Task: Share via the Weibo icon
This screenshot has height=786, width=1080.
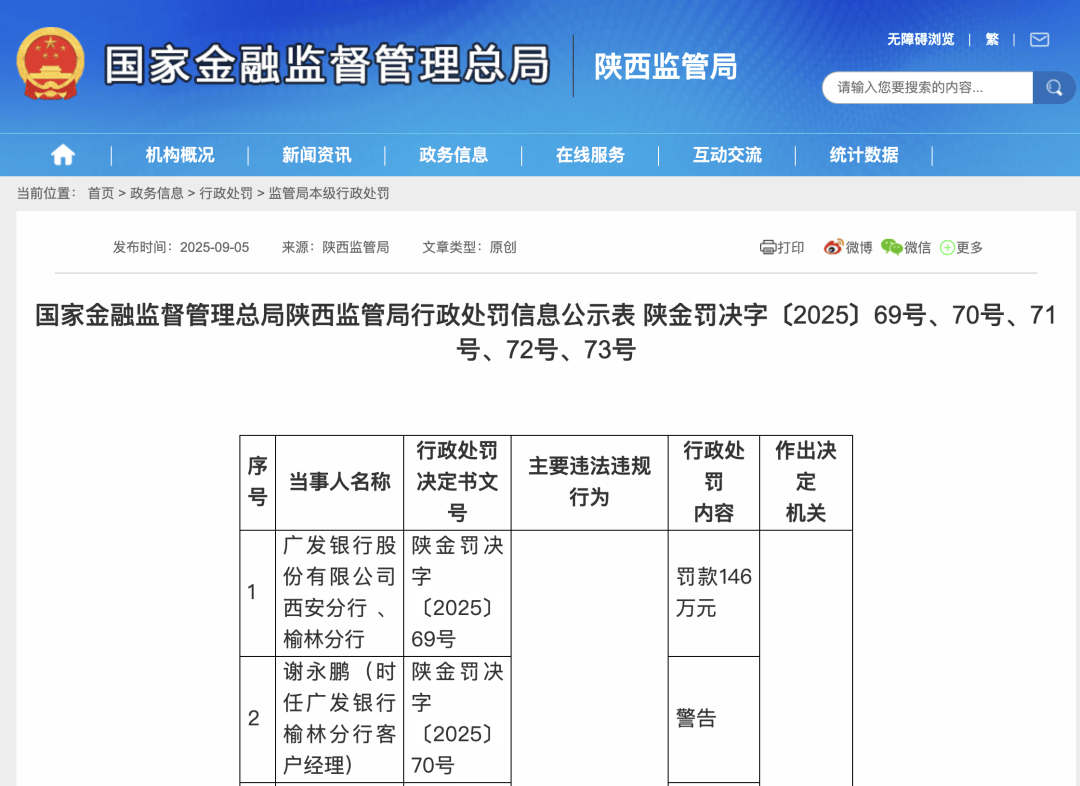Action: 833,247
